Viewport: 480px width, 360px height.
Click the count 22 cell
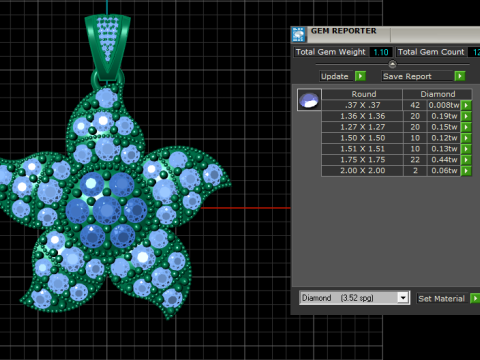pos(415,160)
